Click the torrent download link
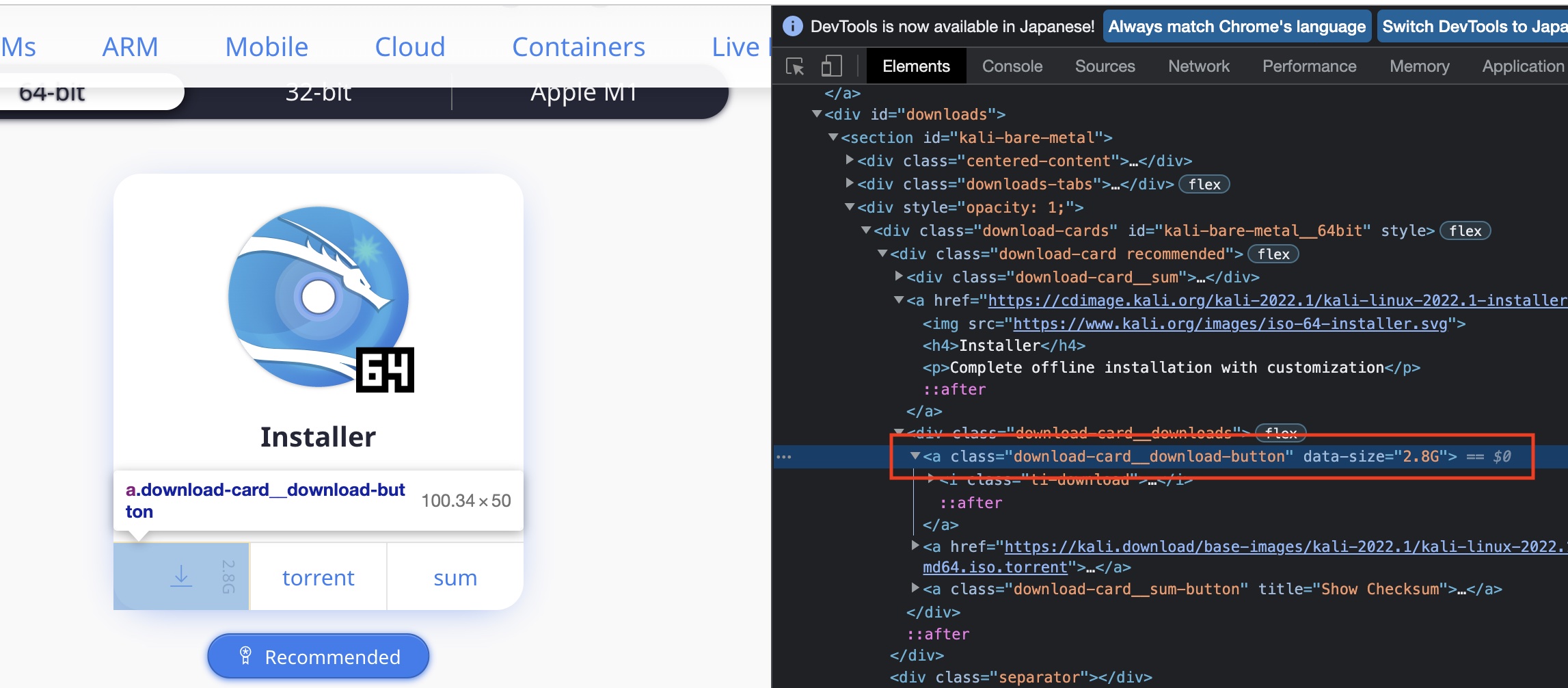Viewport: 1568px width, 688px height. click(319, 577)
